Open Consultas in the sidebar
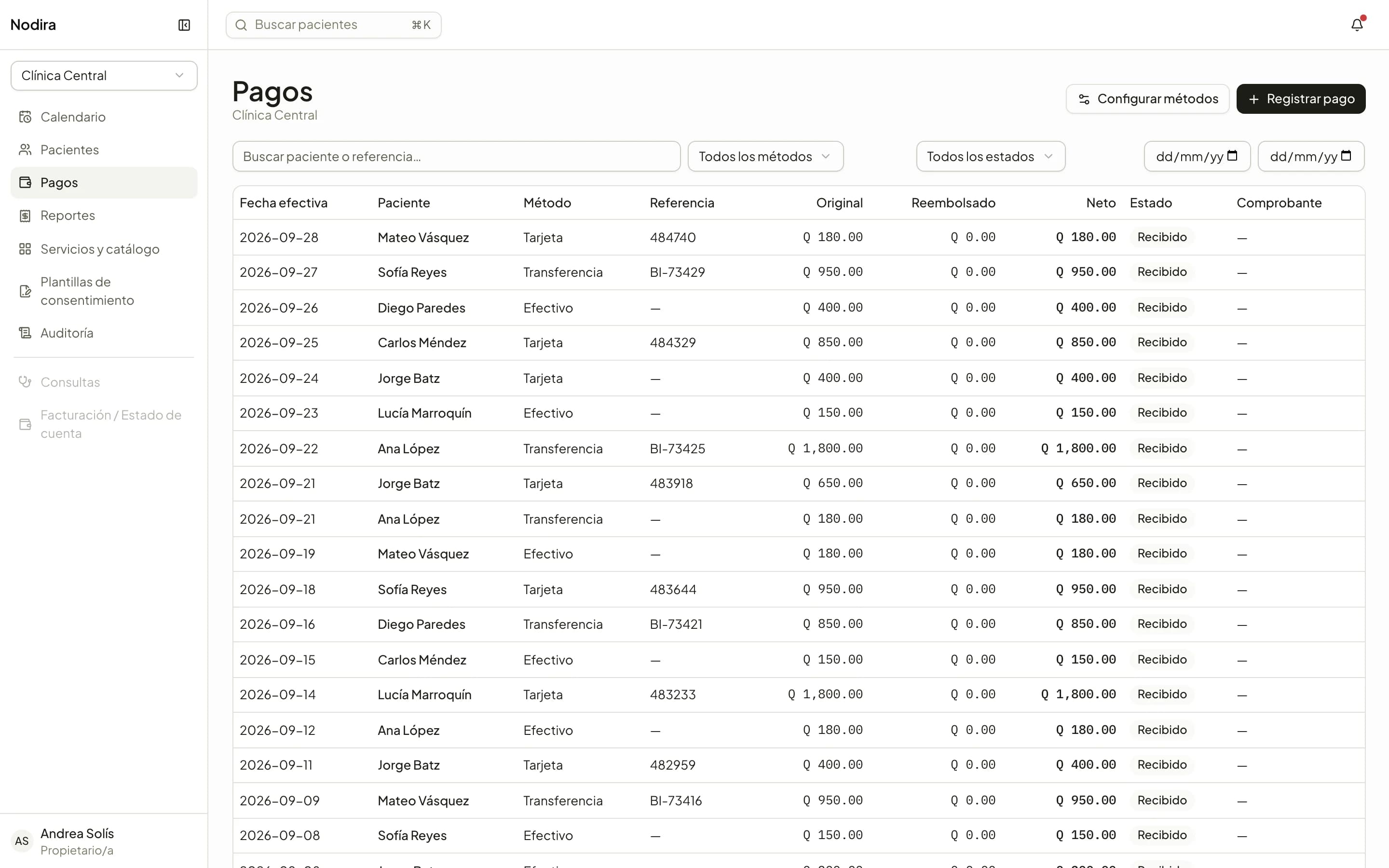Image resolution: width=1389 pixels, height=868 pixels. coord(104,382)
